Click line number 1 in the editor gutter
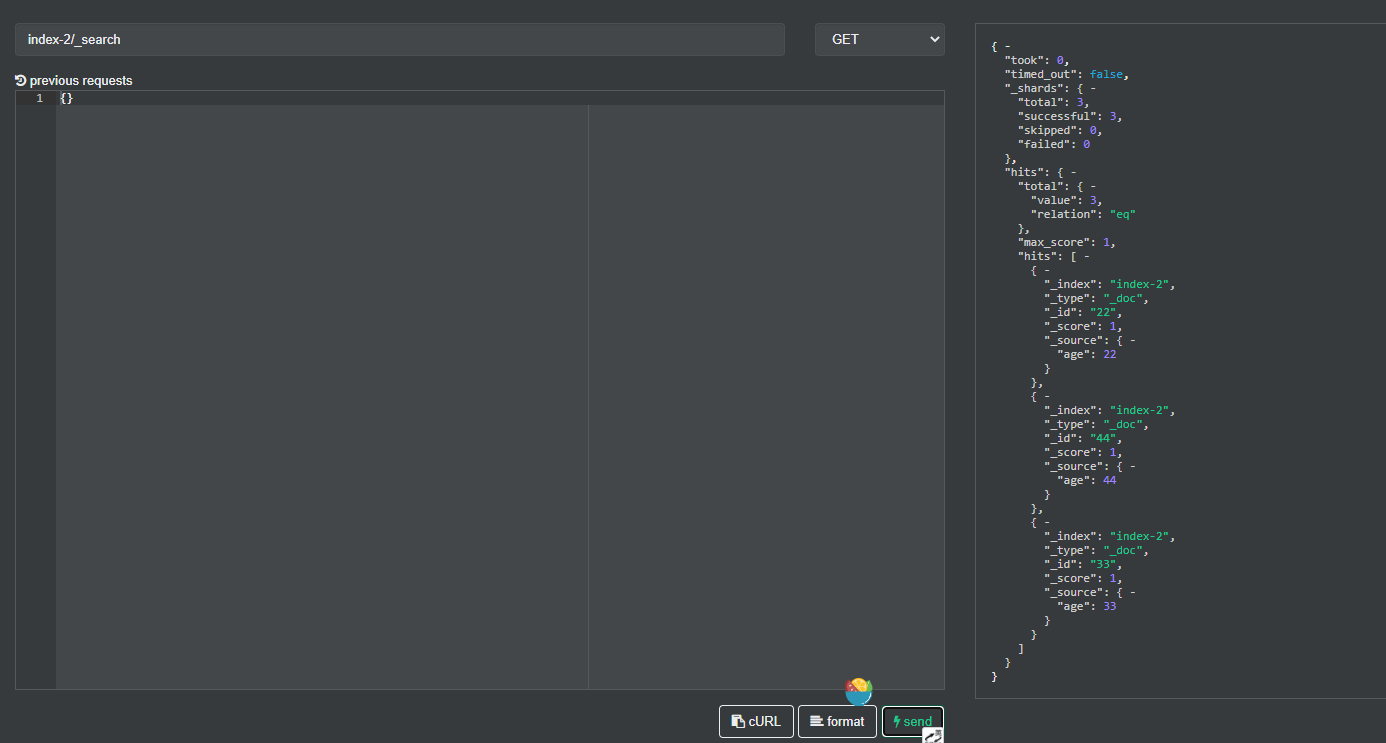 click(40, 98)
